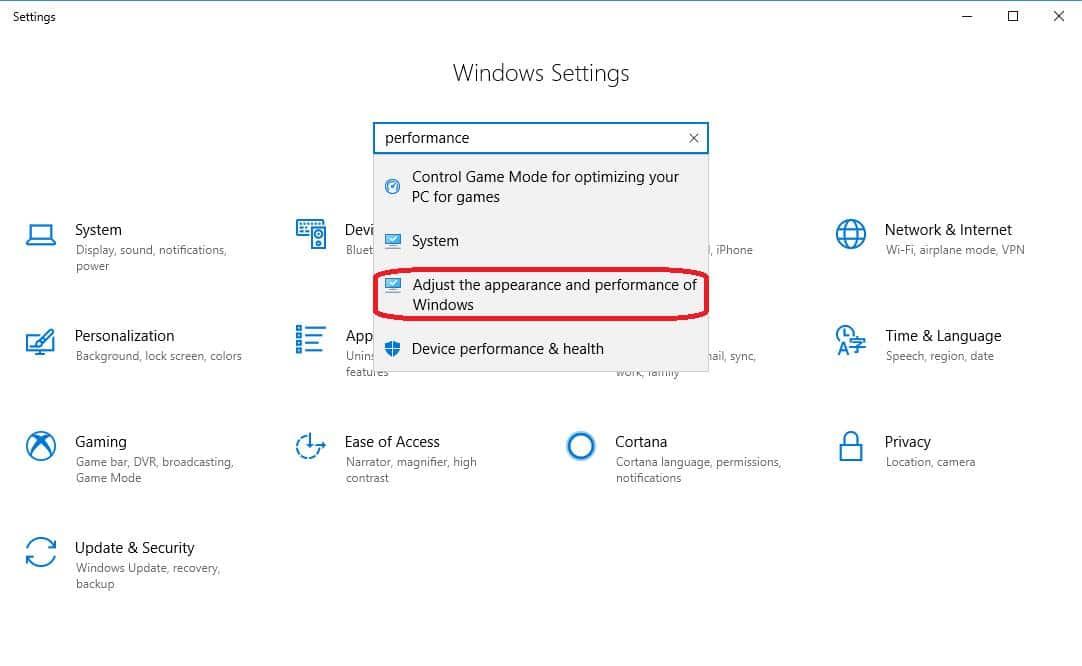1082x666 pixels.
Task: Go to Network & Internet settings title
Action: coord(947,230)
